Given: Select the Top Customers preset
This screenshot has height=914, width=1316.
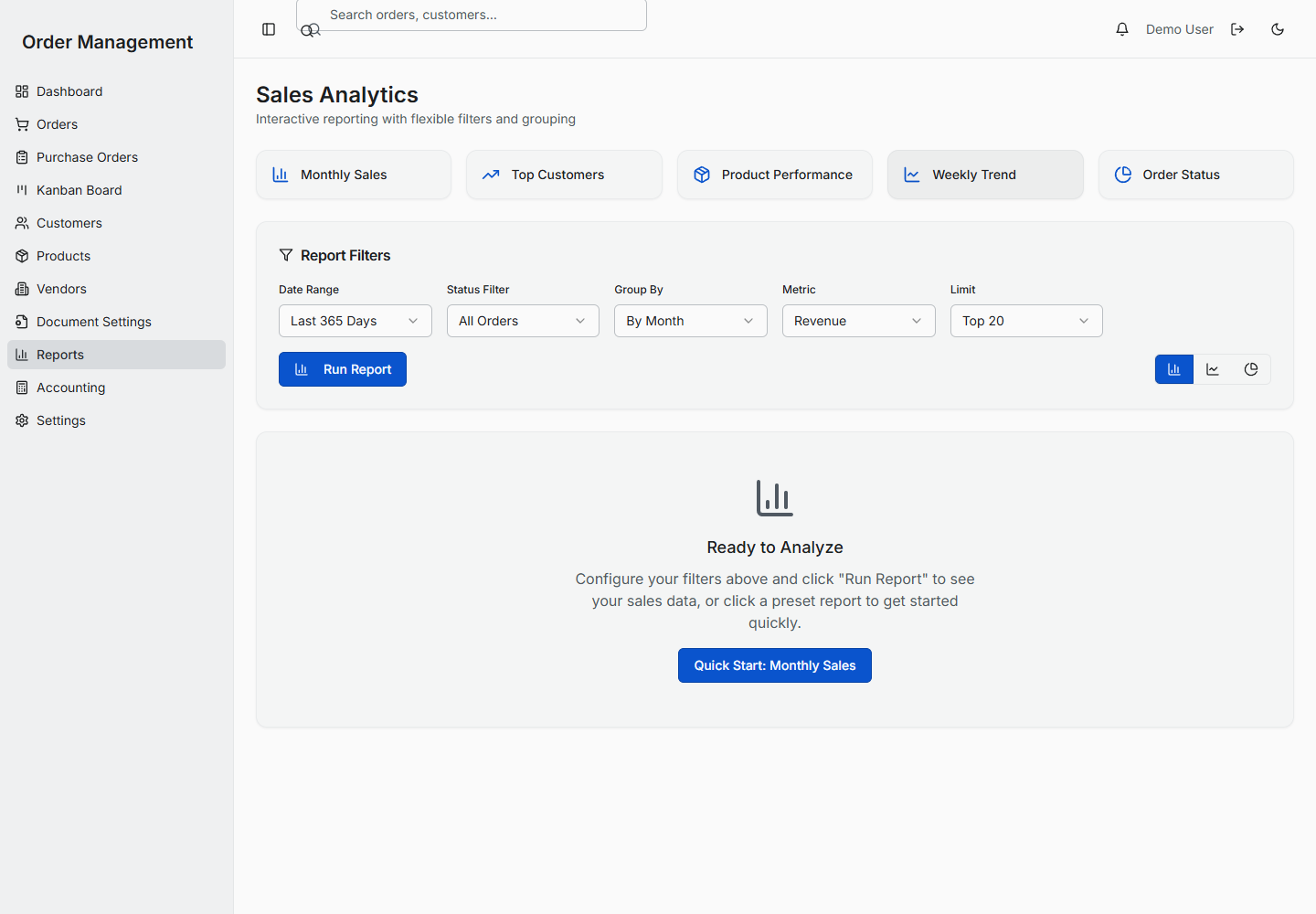Looking at the screenshot, I should (564, 175).
